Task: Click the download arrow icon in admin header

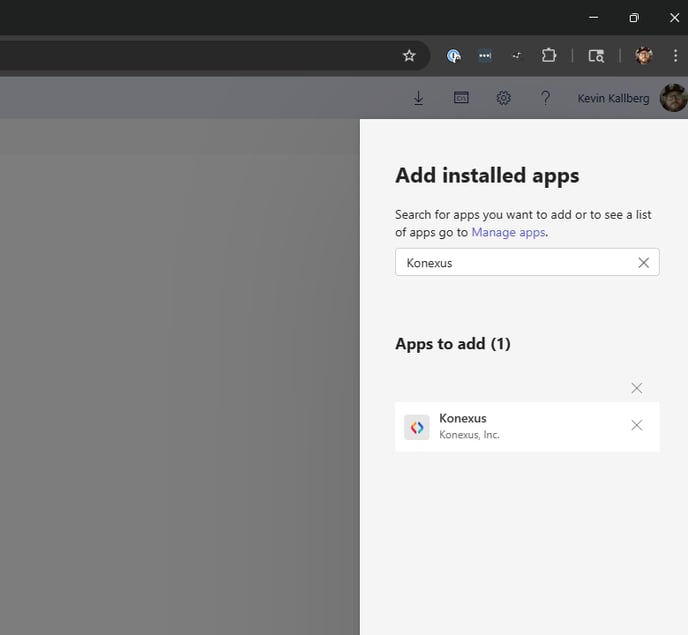Action: coord(419,98)
